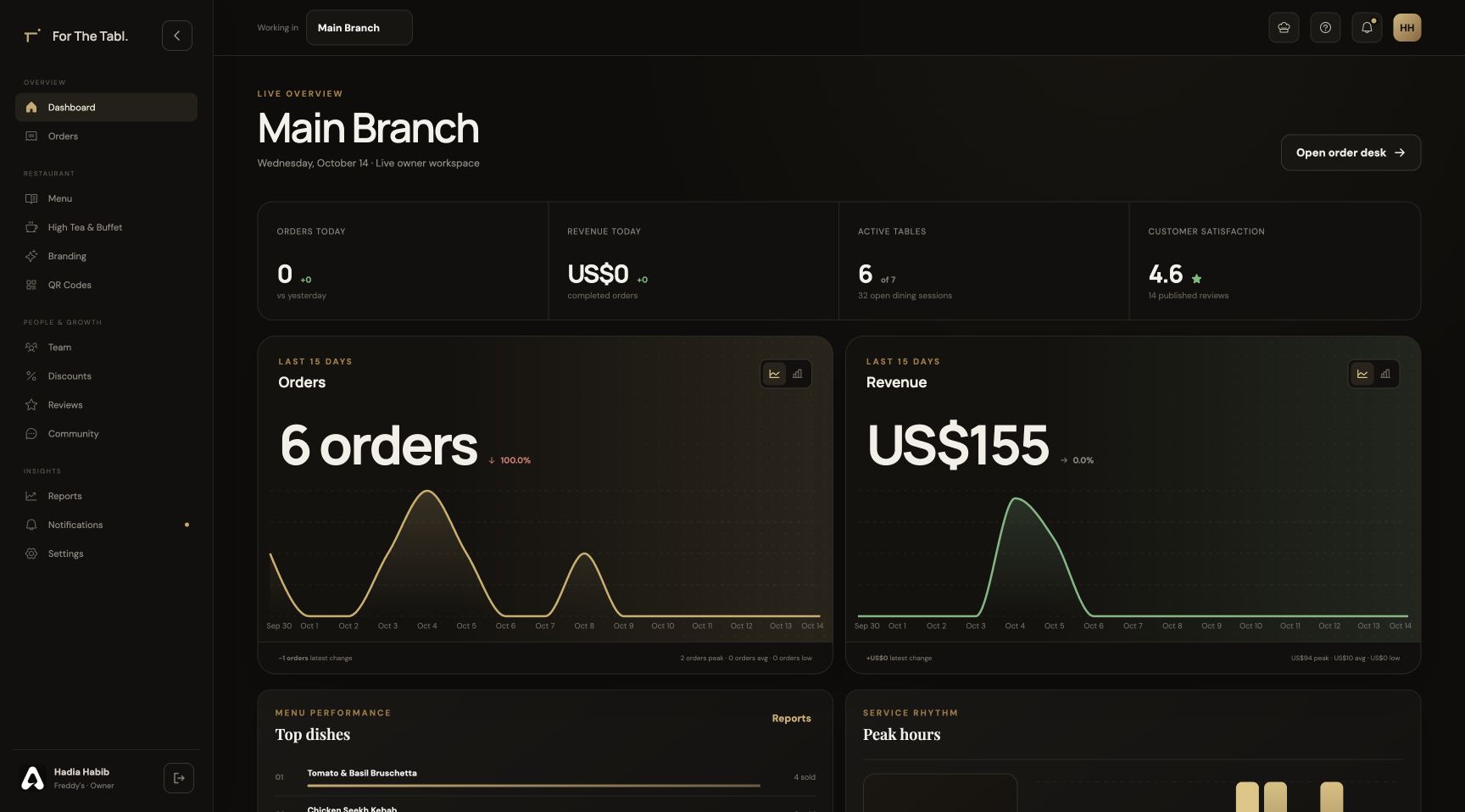The height and width of the screenshot is (812, 1465).
Task: Click the For The Tabl. logo
Action: (x=76, y=36)
